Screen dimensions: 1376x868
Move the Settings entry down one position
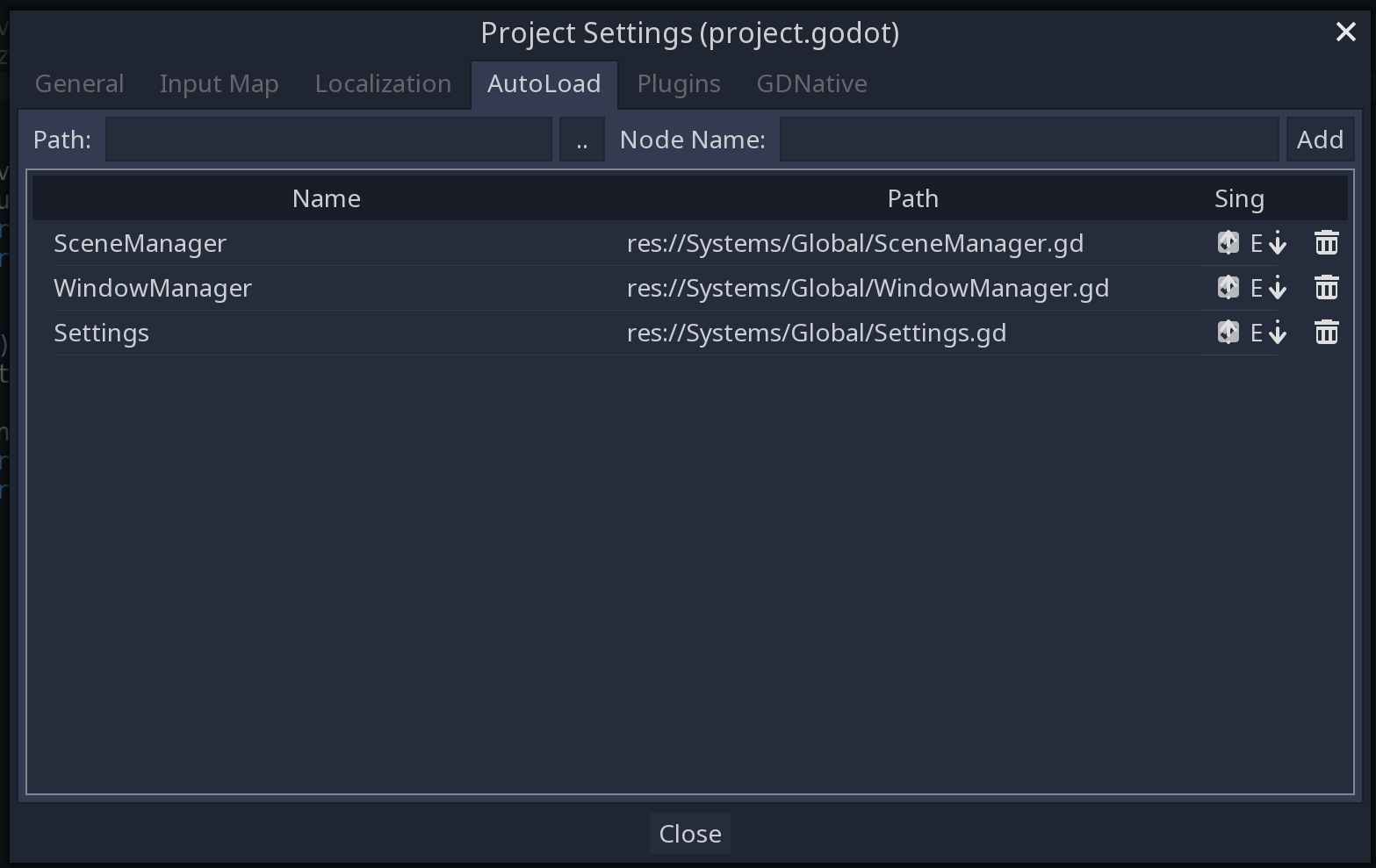(1278, 332)
